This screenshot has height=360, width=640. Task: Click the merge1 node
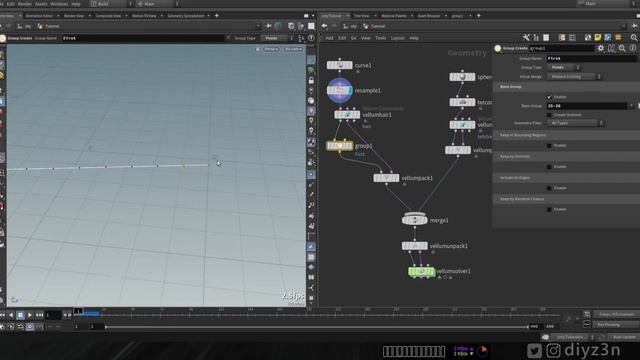(414, 220)
